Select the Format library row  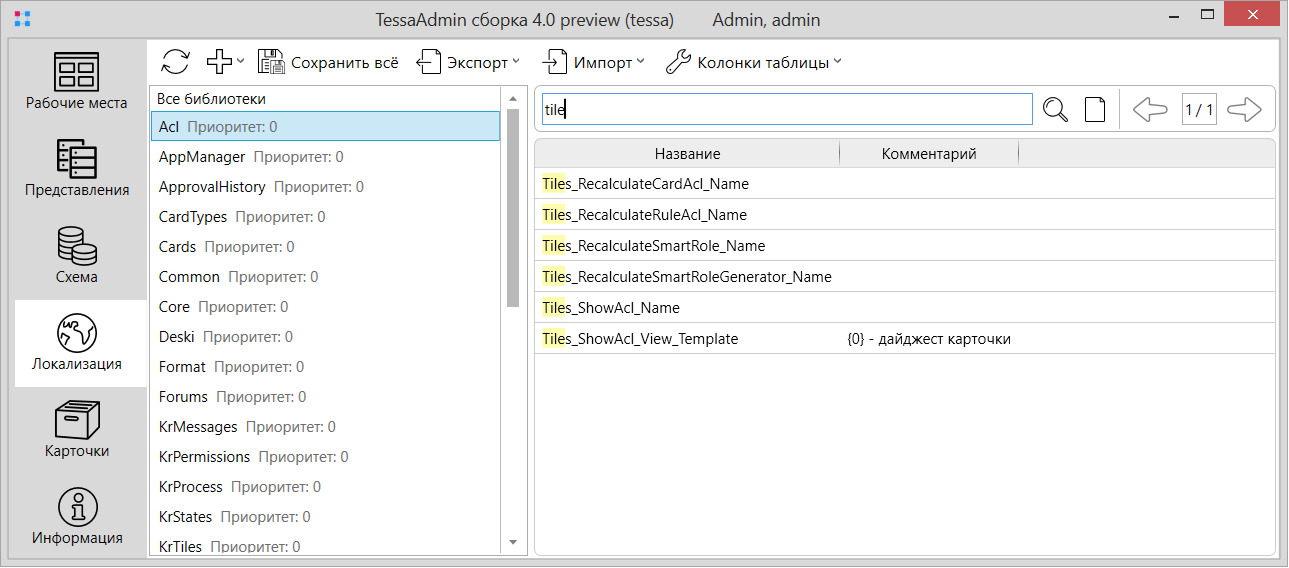[x=325, y=367]
